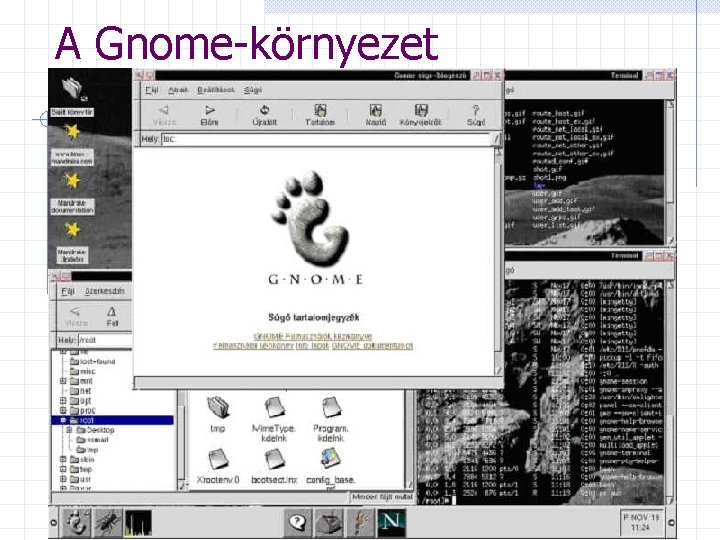Open the help speech-bubble panel launcher
This screenshot has height=540, width=720.
point(298,523)
